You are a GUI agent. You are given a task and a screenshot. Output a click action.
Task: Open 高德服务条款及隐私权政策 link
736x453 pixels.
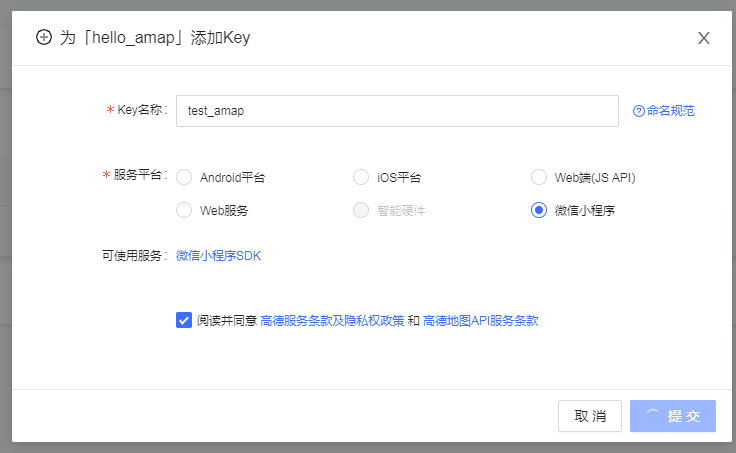[x=332, y=321]
